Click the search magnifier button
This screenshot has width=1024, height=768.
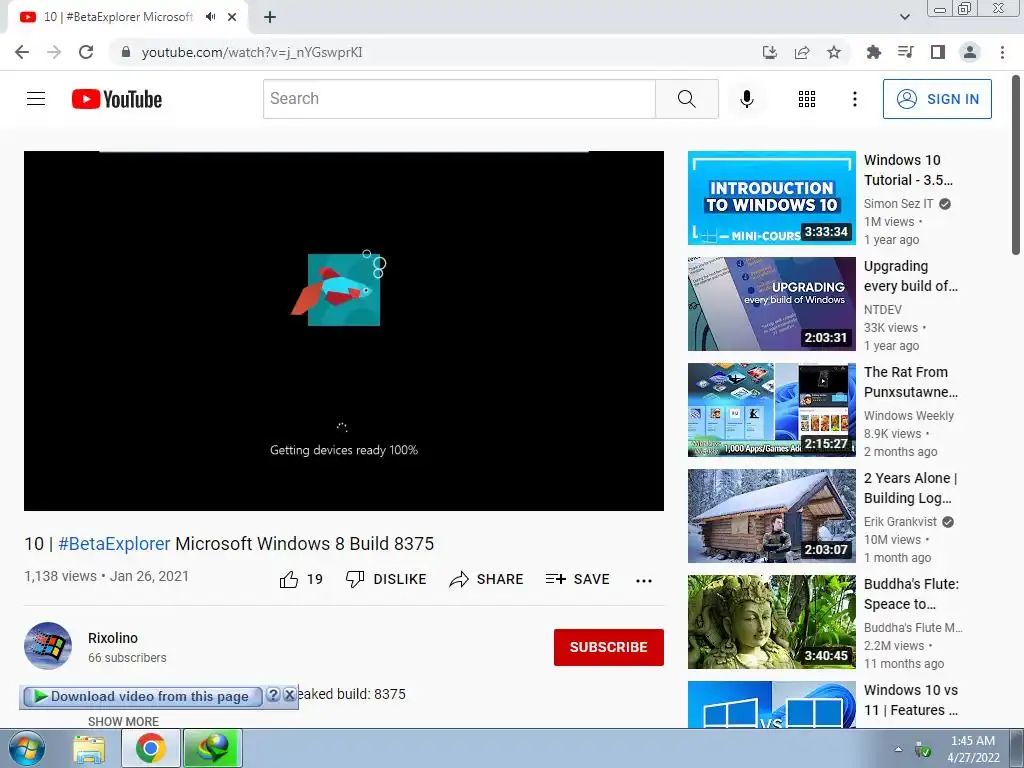[686, 99]
